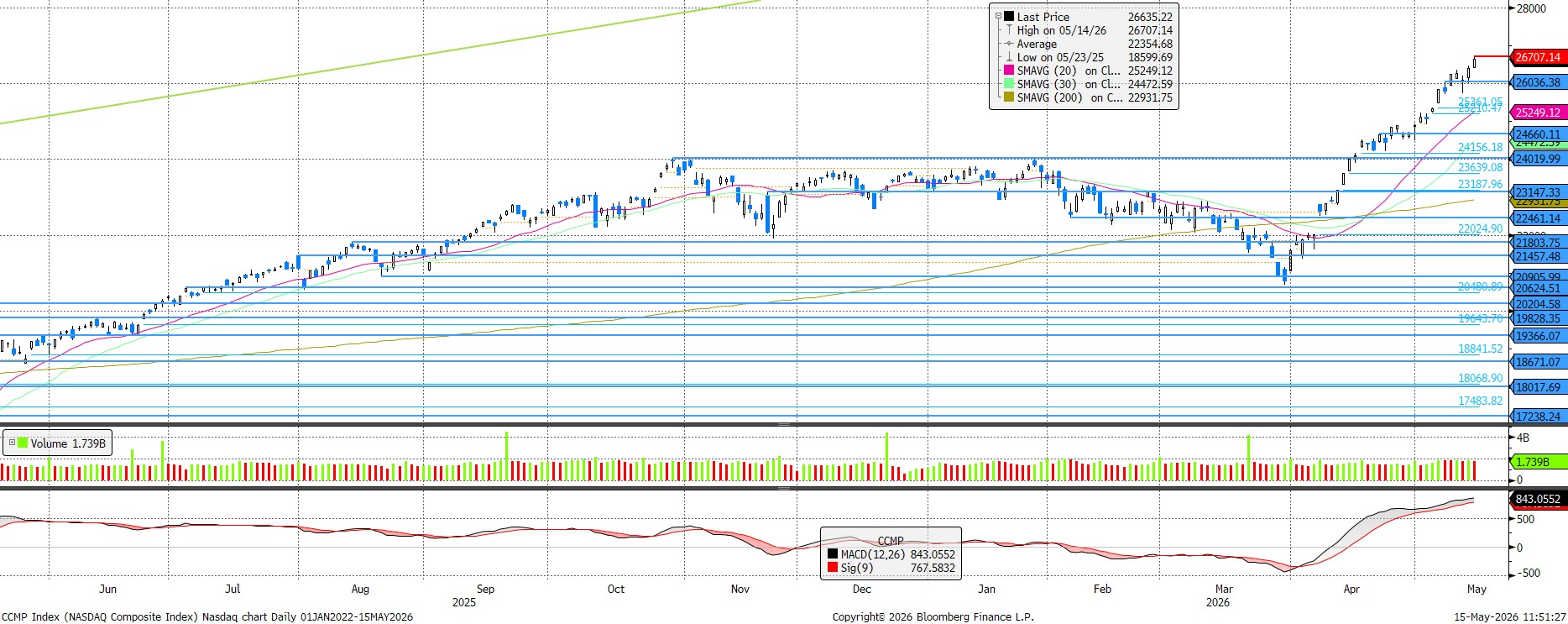Click the Oct label on date axis
The width and height of the screenshot is (1568, 624).
tap(616, 589)
